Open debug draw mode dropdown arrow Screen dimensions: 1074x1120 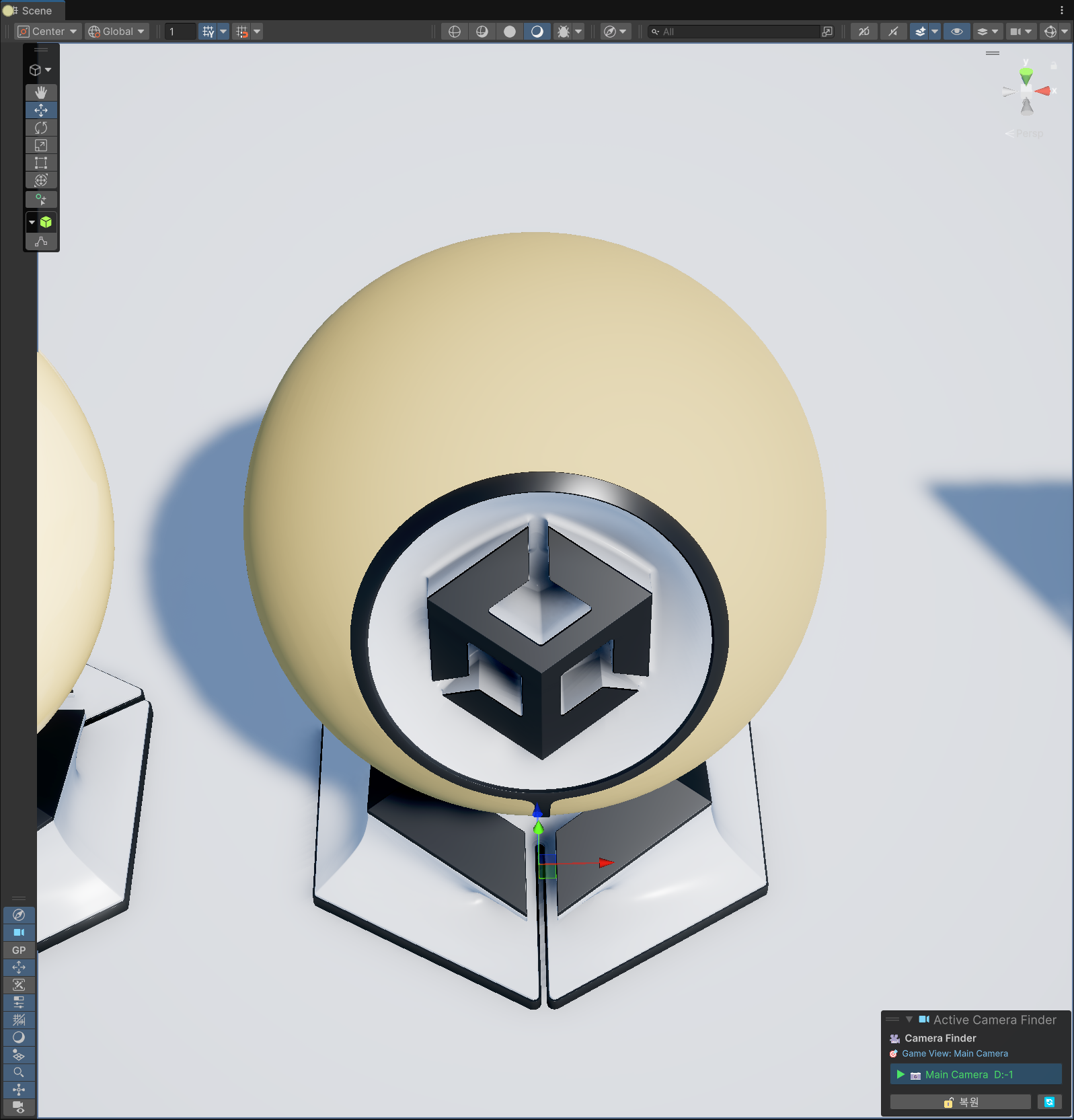[x=578, y=32]
